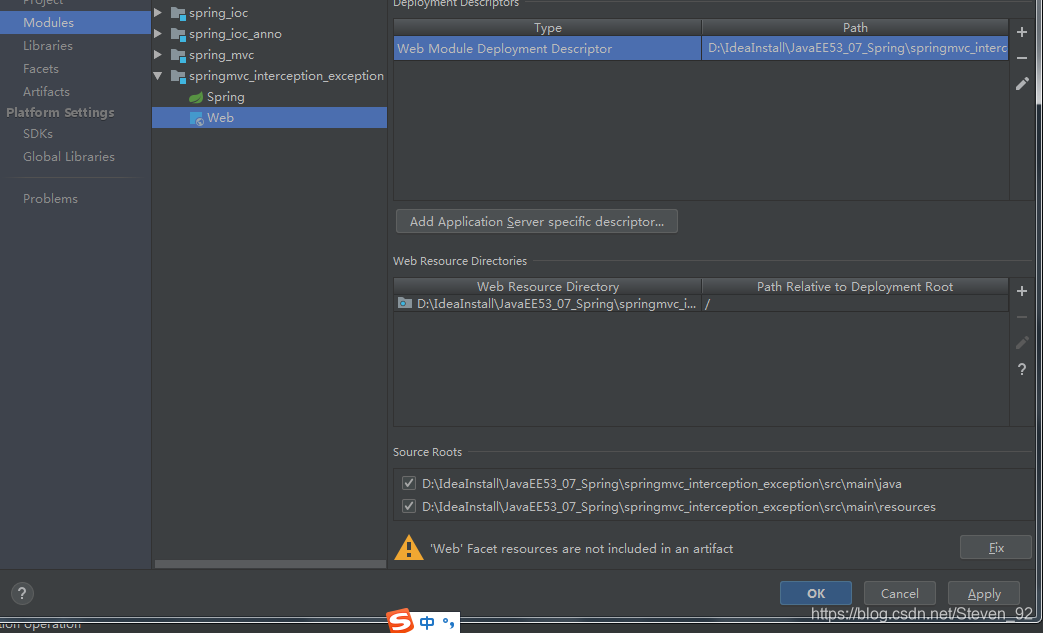Click Fix button for Web facet warning

[996, 548]
